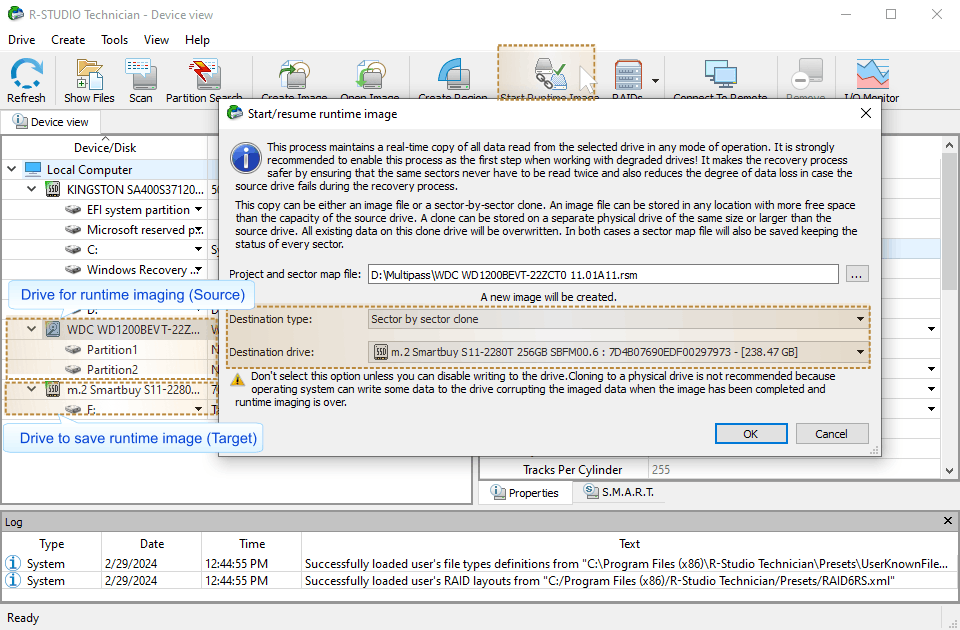Click the Log Time column header

pos(252,544)
